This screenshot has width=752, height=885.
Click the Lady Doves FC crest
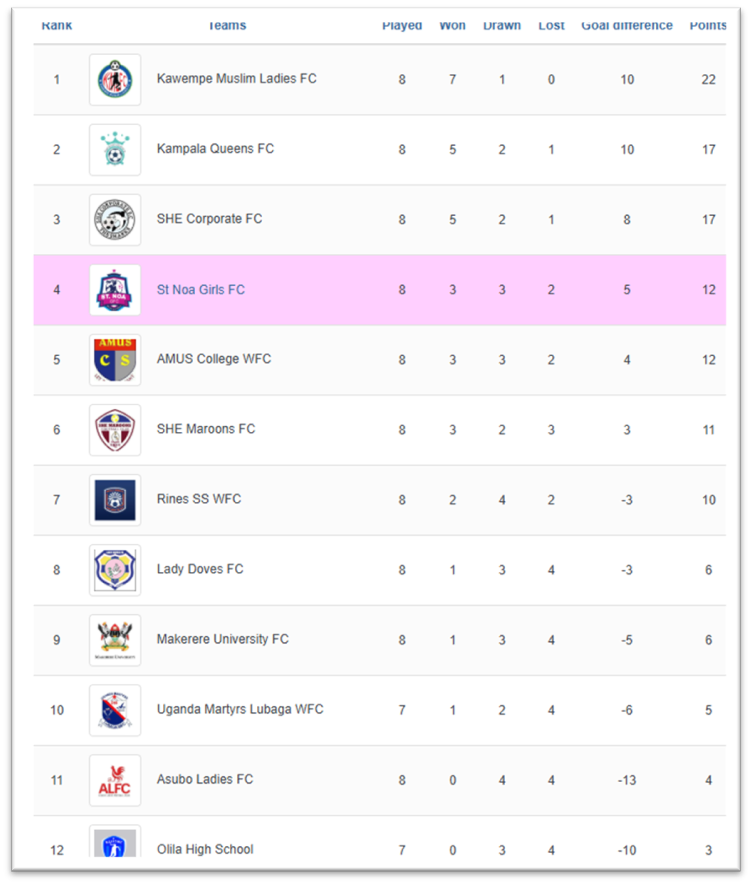(x=115, y=570)
